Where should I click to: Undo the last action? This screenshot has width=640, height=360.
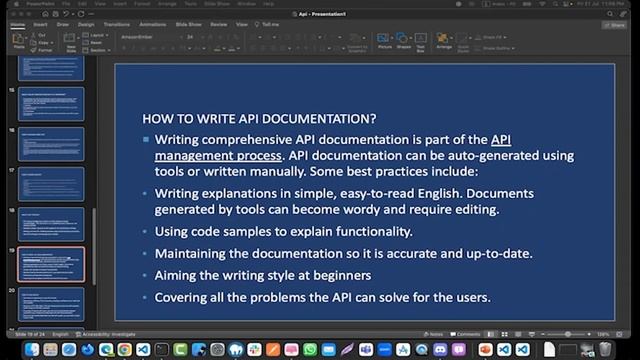pos(66,14)
